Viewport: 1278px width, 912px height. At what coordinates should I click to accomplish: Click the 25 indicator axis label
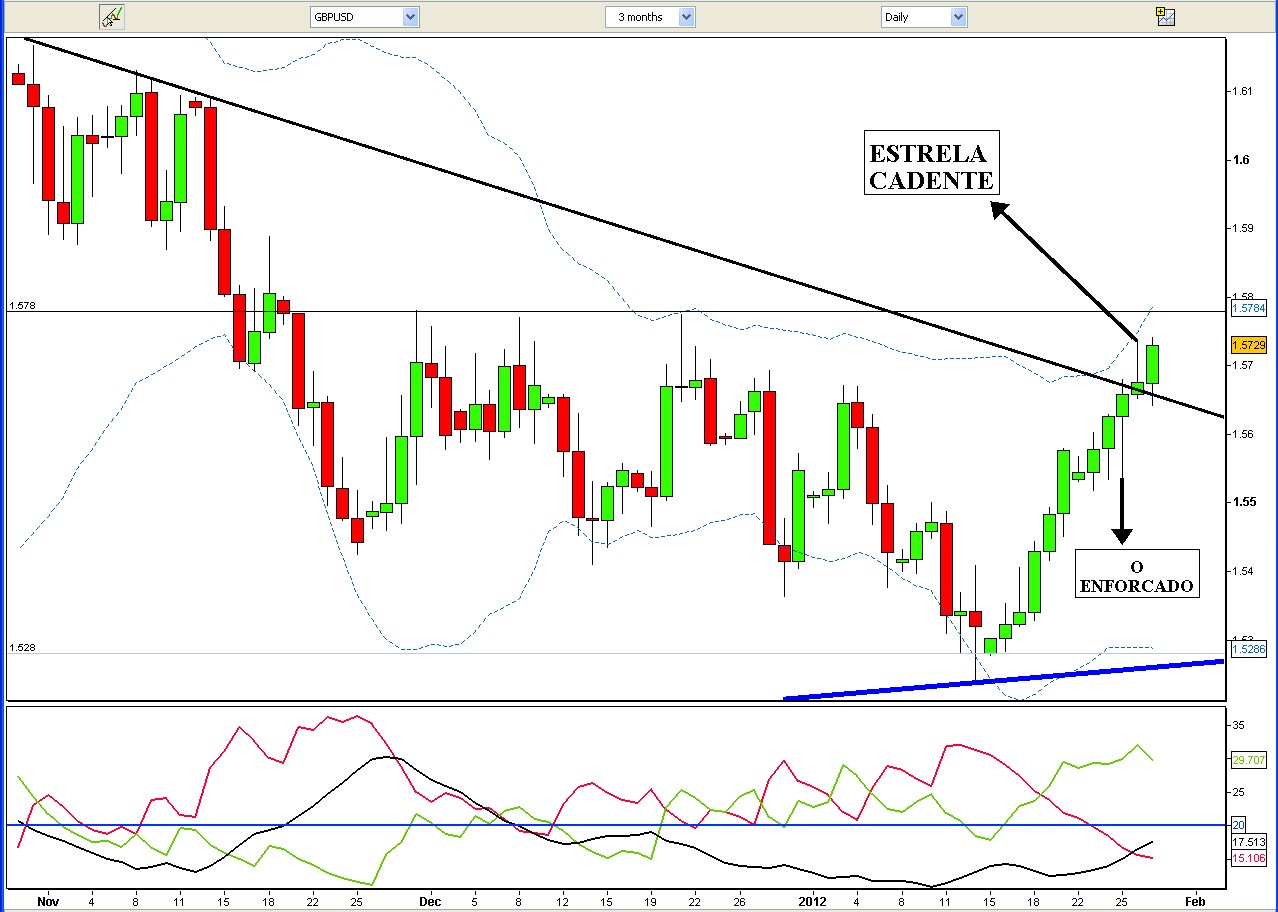point(1239,793)
